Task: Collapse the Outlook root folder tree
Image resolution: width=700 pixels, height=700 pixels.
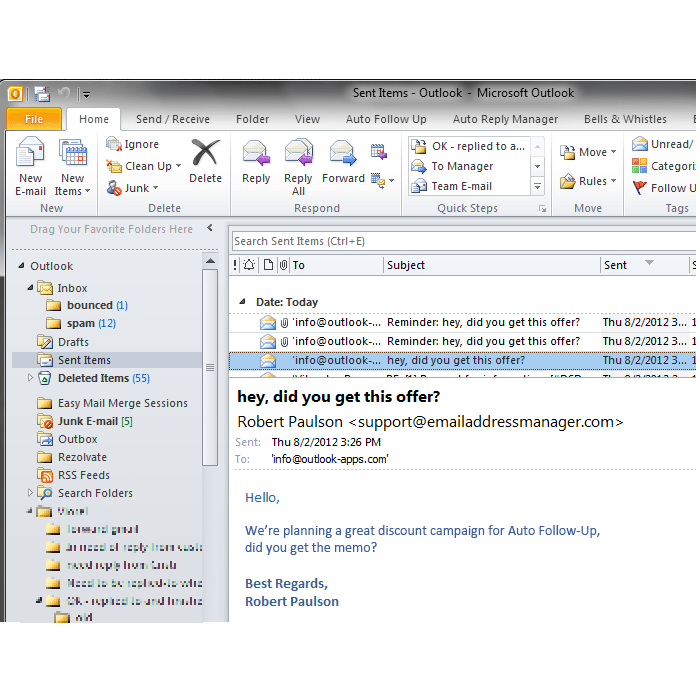Action: coord(21,266)
